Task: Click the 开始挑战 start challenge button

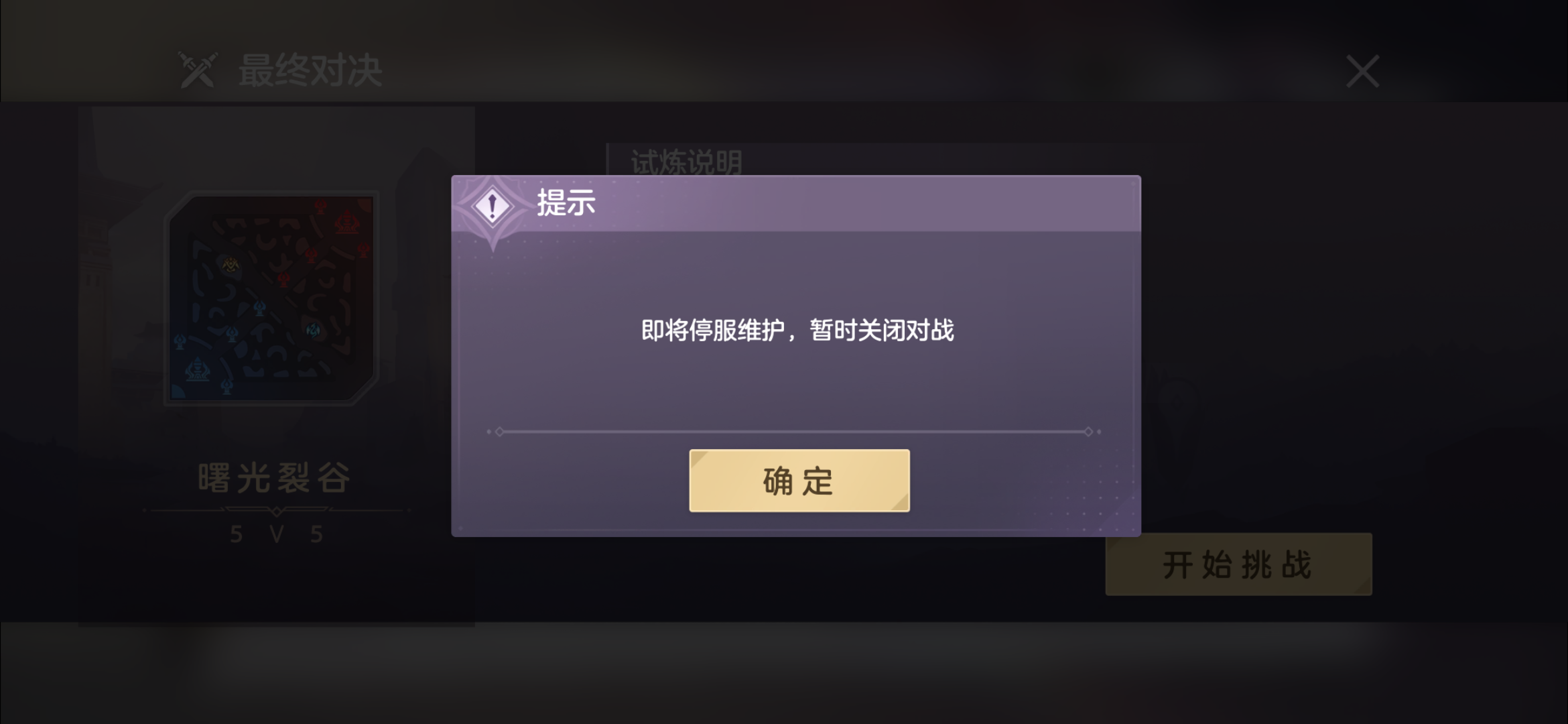Action: coord(1238,564)
